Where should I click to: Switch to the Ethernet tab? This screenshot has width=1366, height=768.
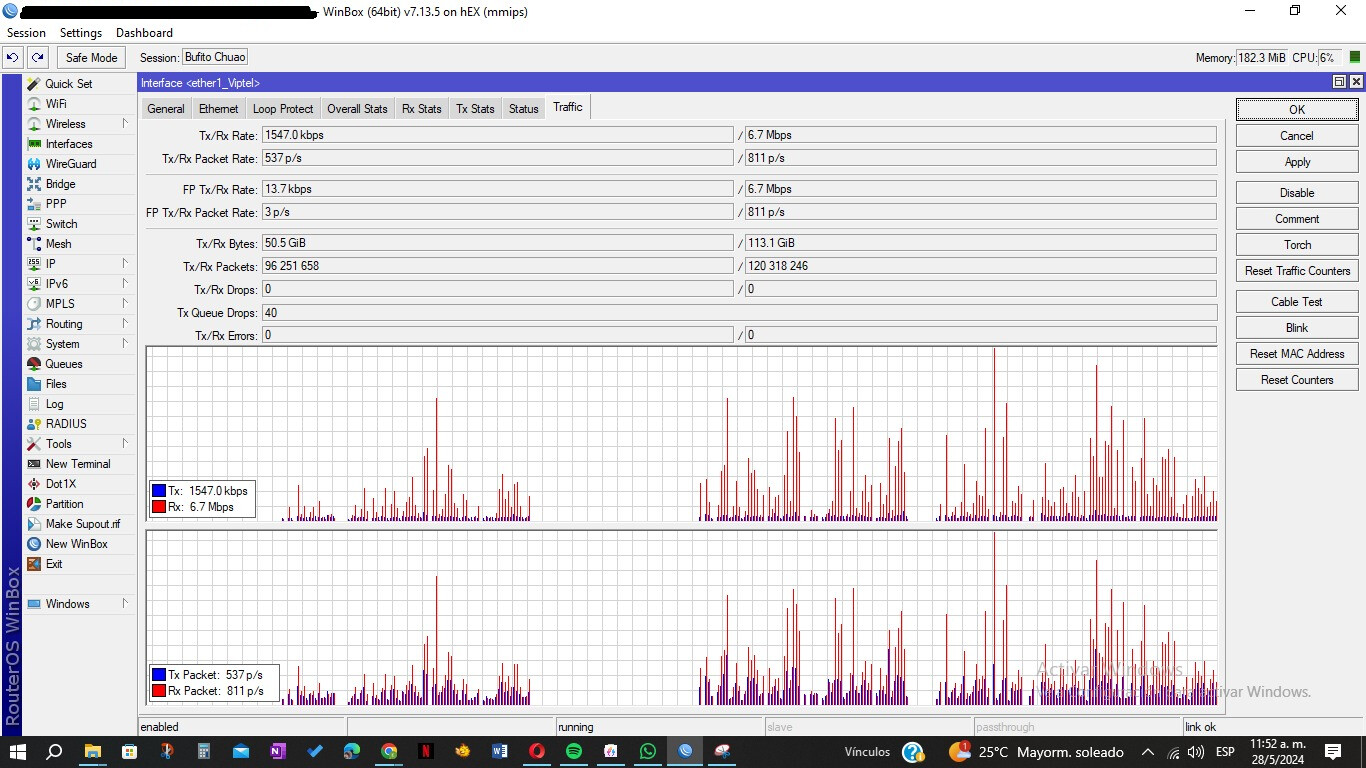tap(218, 108)
